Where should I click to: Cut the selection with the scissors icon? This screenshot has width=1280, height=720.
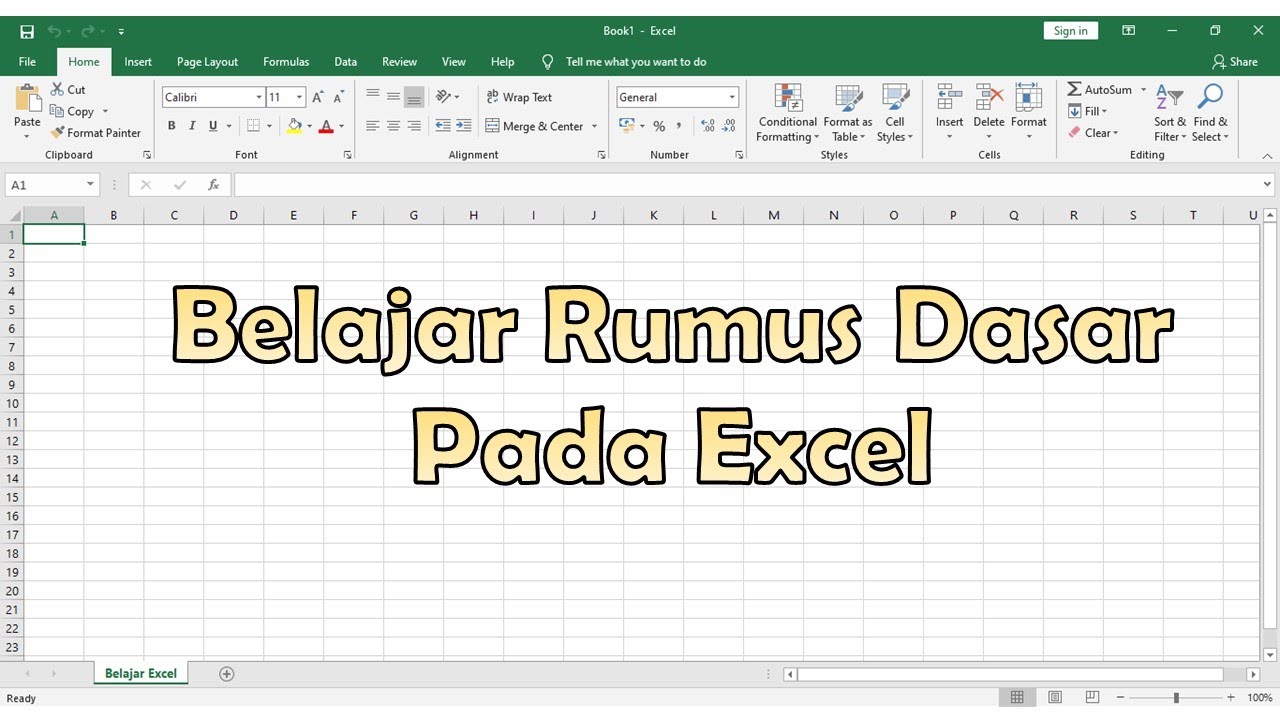pos(58,89)
